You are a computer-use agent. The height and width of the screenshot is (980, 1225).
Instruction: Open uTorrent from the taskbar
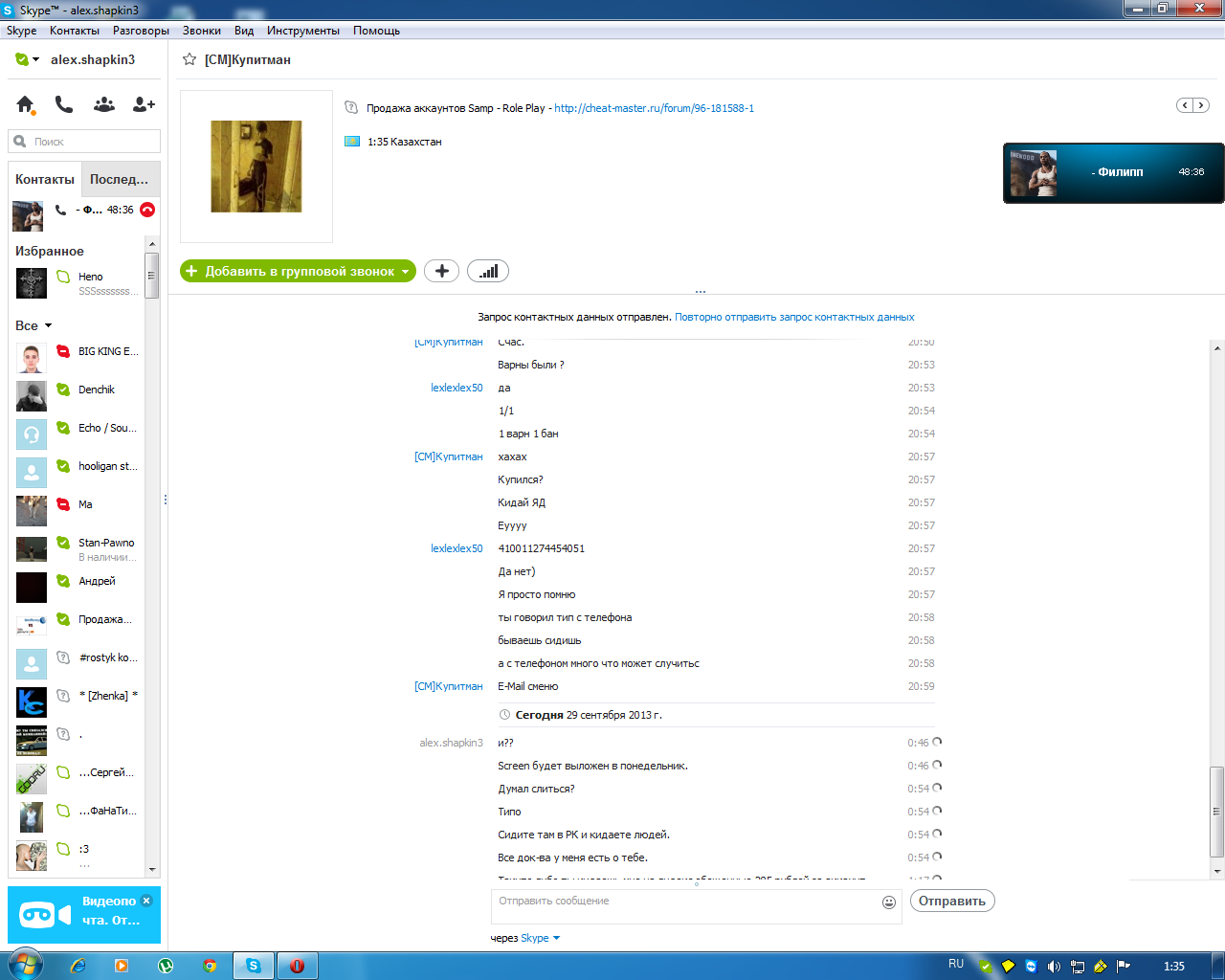click(166, 966)
